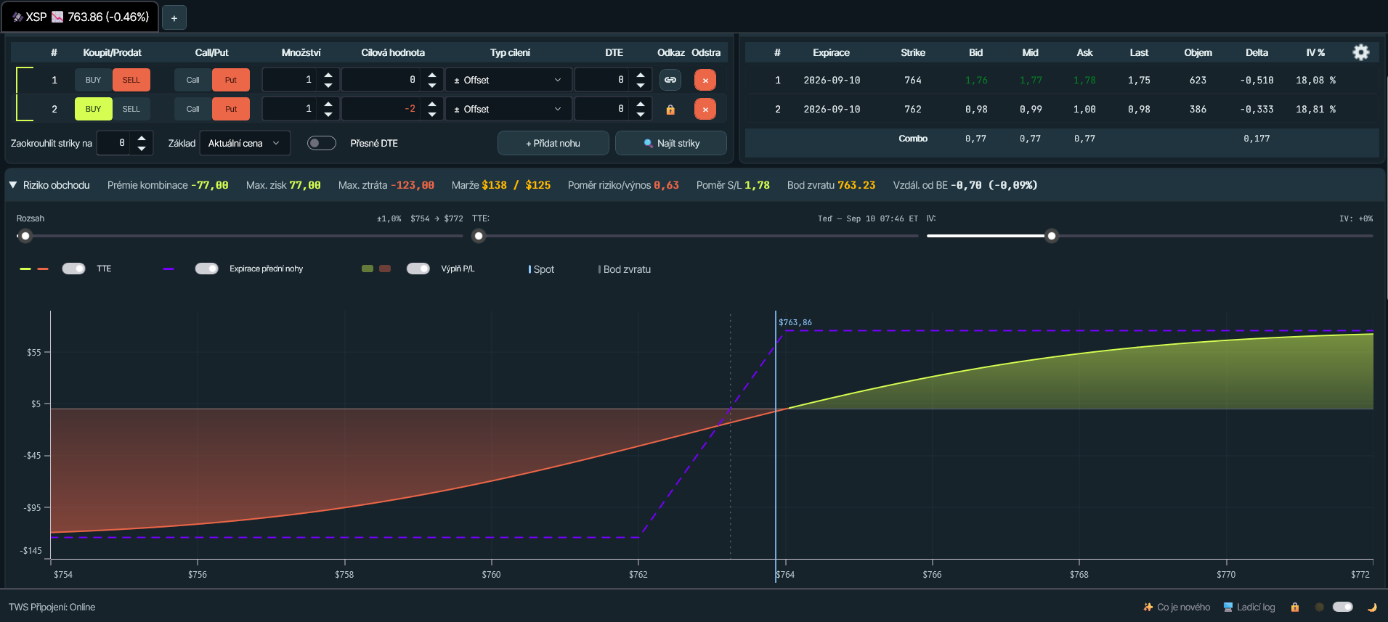Toggle Expirace přední nohy line switch

click(207, 269)
